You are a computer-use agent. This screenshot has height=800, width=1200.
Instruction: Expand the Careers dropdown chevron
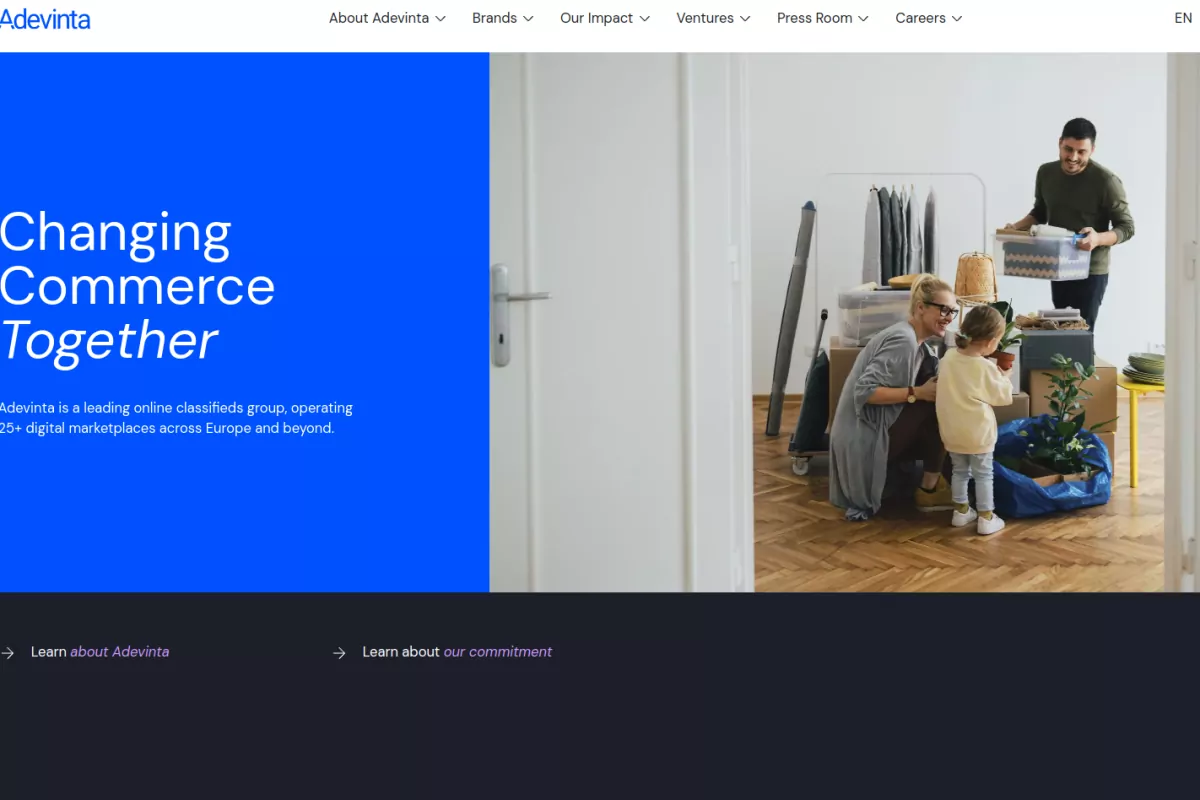click(x=958, y=18)
